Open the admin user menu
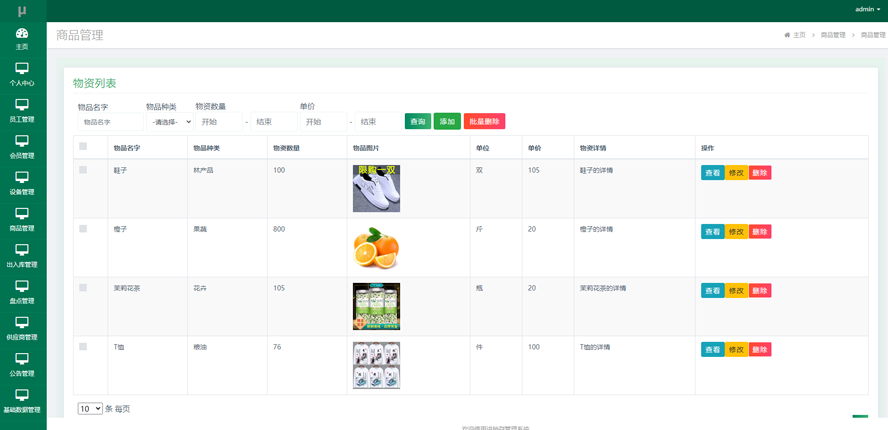 [867, 9]
